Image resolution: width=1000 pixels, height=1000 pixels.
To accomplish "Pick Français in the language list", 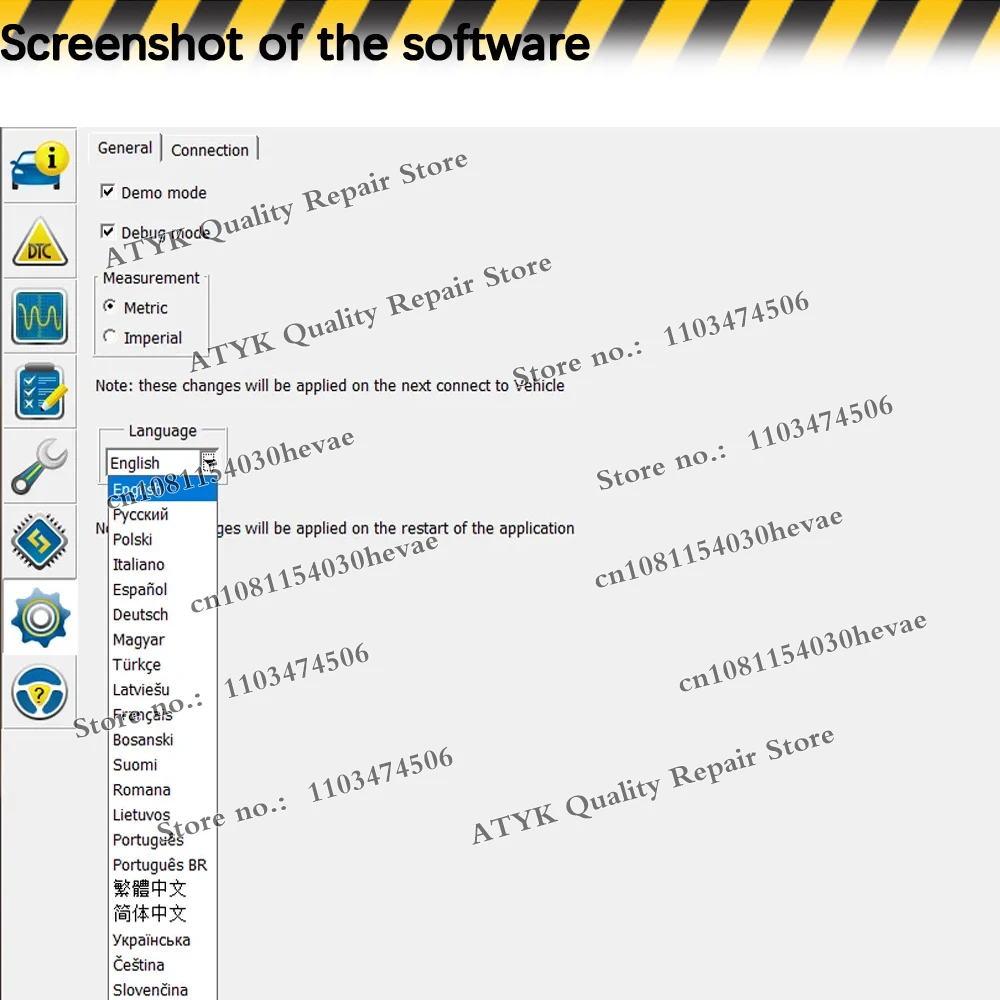I will click(x=163, y=714).
